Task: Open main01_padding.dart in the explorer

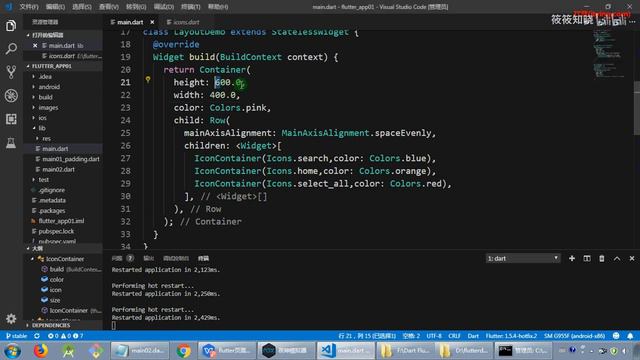Action: (x=71, y=159)
